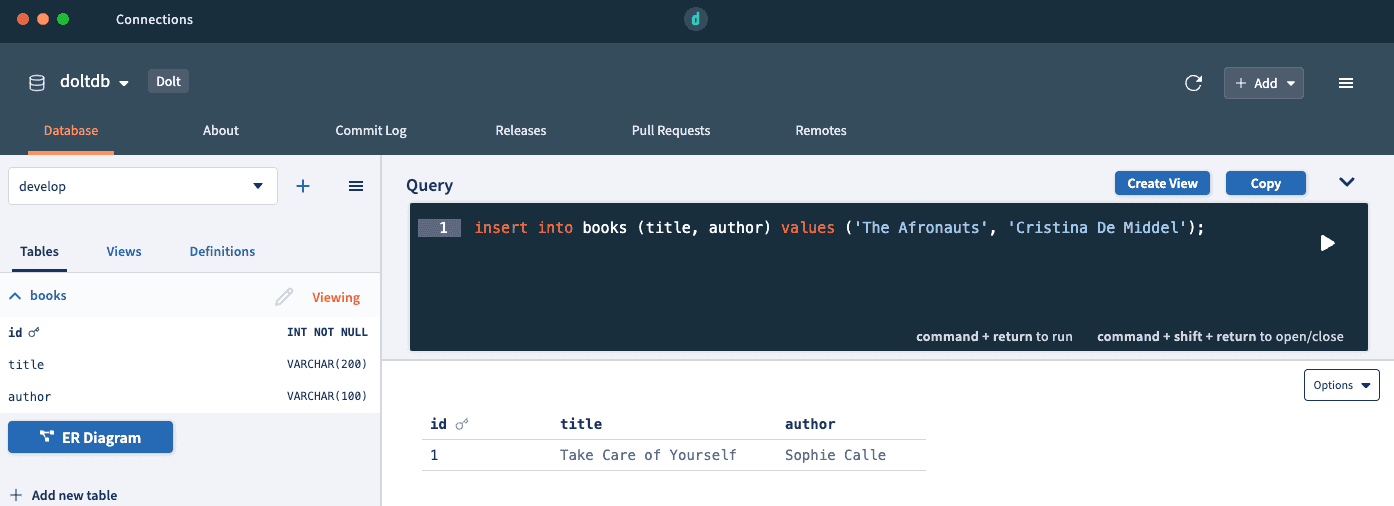The height and width of the screenshot is (506, 1394).
Task: Open the branch options menu icon
Action: [x=355, y=186]
